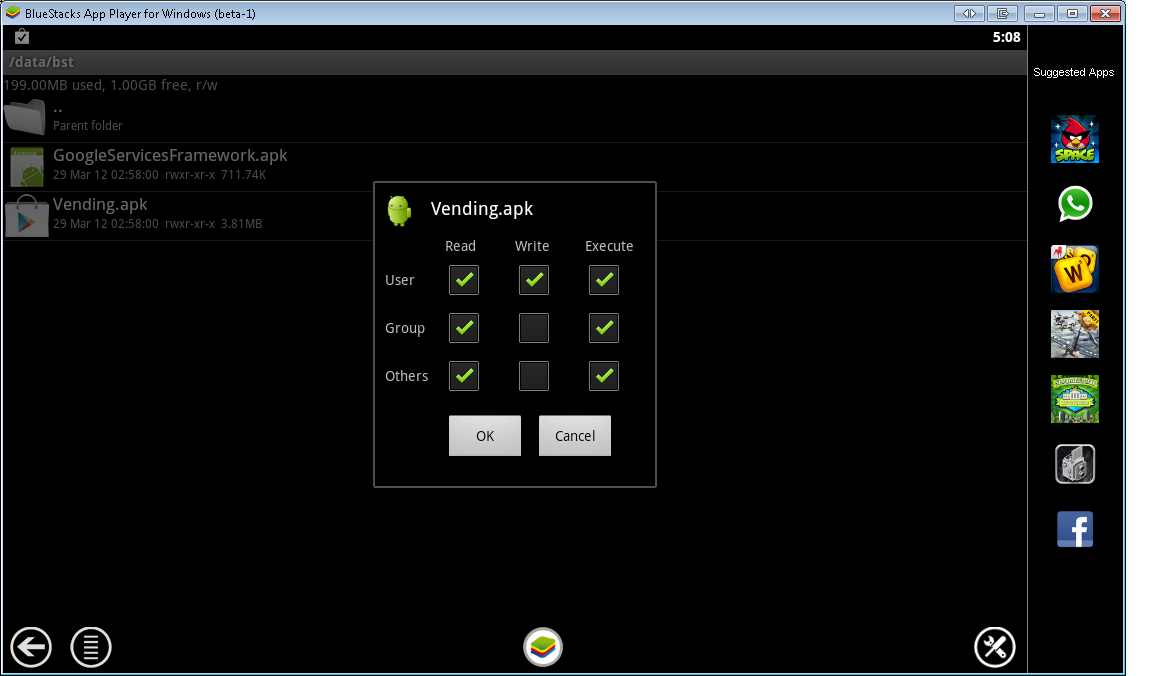The image size is (1152, 676).
Task: Enable Others Write permission
Action: (x=534, y=376)
